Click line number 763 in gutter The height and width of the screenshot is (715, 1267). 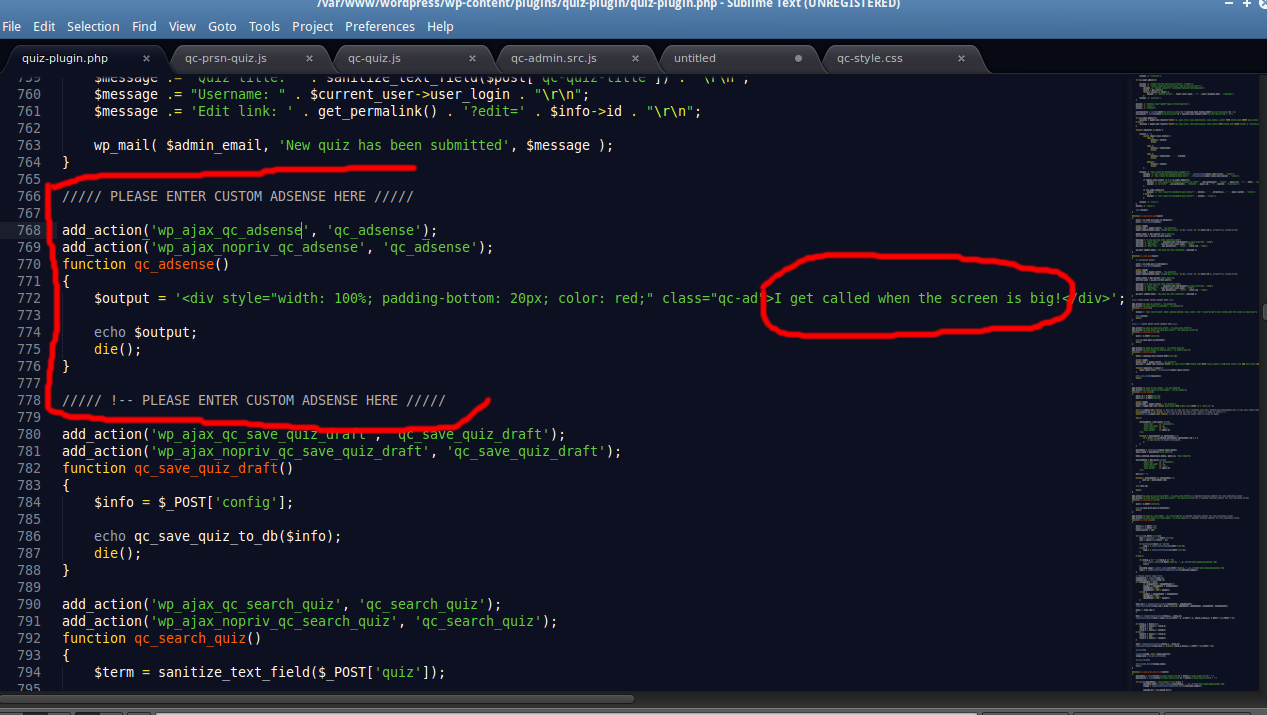click(28, 145)
